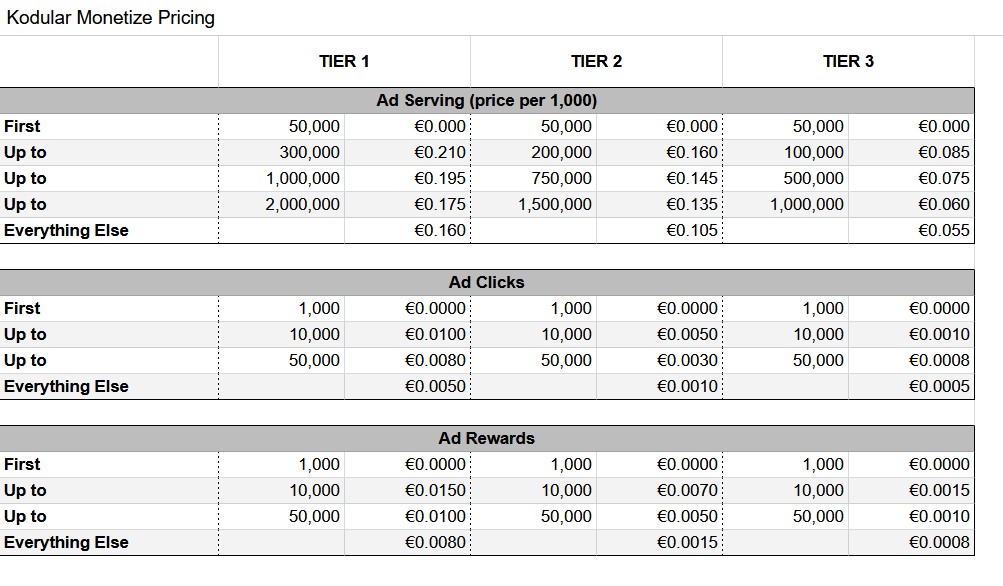This screenshot has height=586, width=1003.
Task: Click the €0.0150 cell in Ad Rewards
Action: (x=435, y=490)
